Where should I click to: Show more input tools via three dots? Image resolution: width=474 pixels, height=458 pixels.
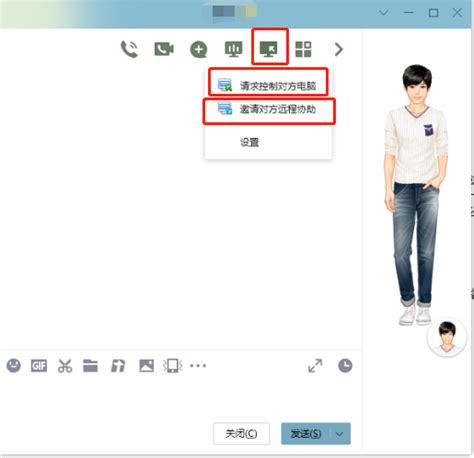coord(198,366)
